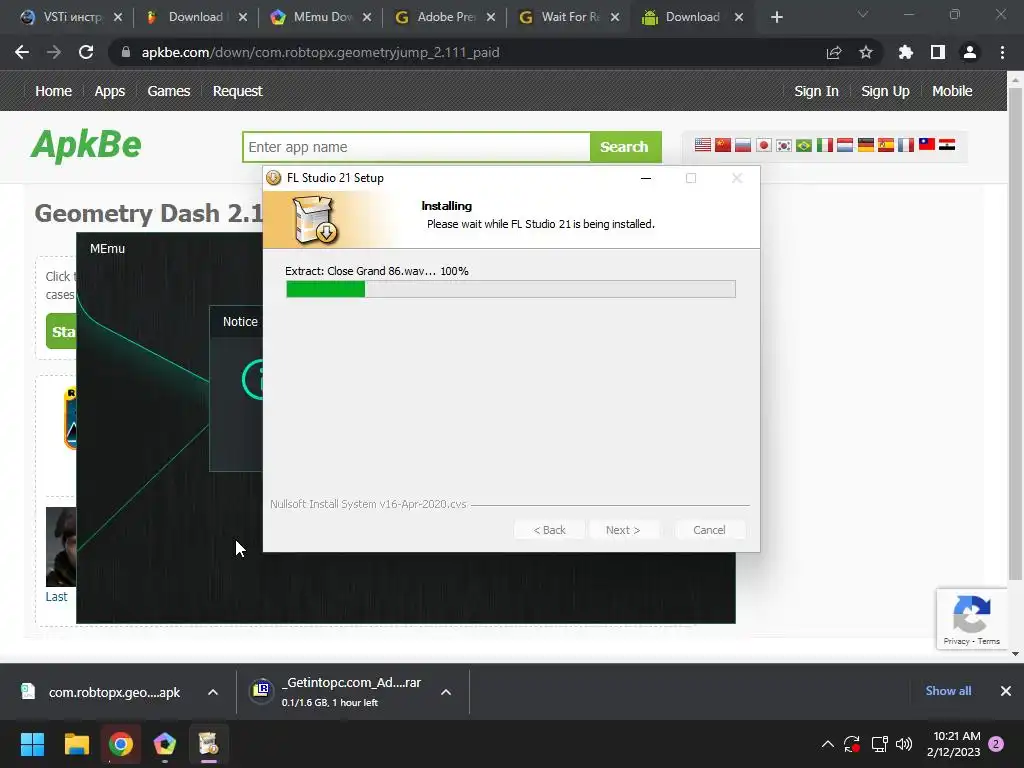Screen dimensions: 1024x768
Task: Select the Netherlands flag language
Action: click(x=845, y=145)
